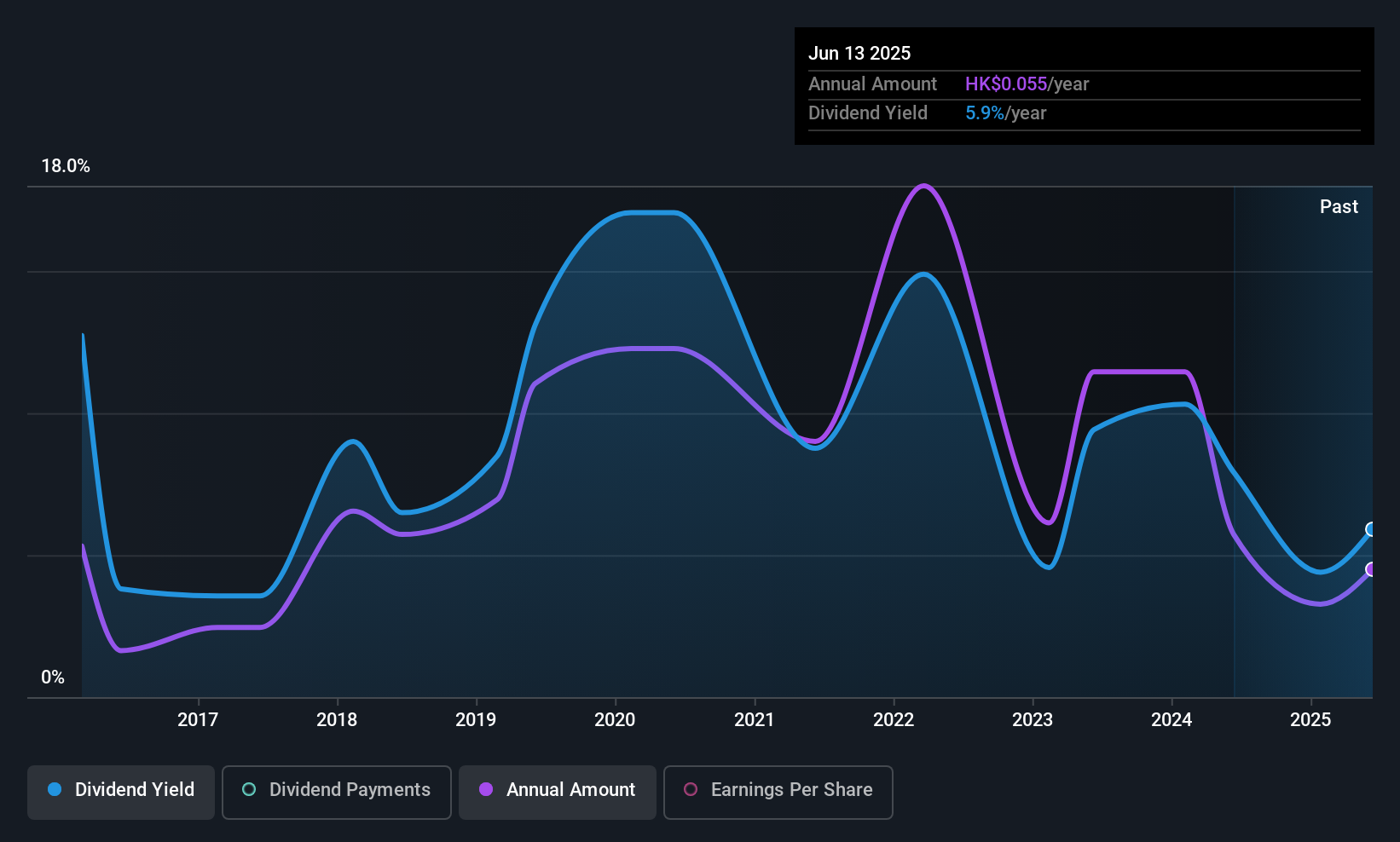Click the 'Past' region label

(x=1339, y=207)
